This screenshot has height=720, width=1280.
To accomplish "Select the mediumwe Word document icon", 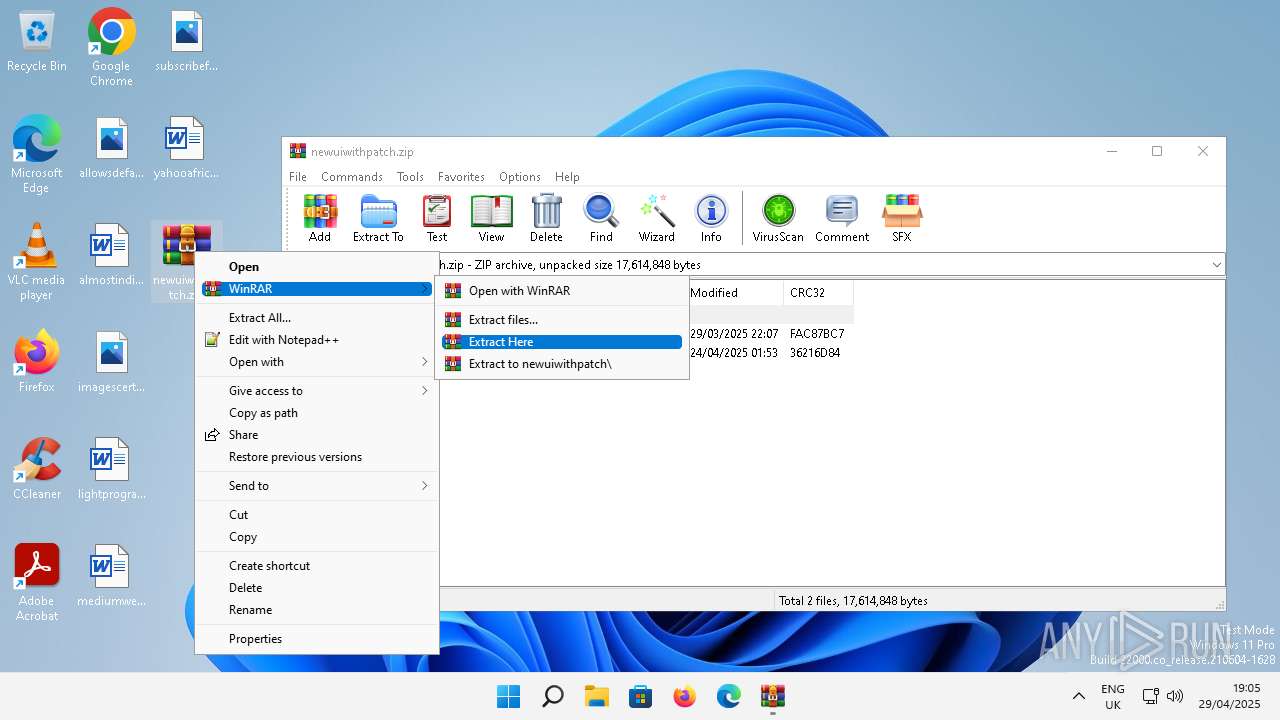I will (111, 576).
